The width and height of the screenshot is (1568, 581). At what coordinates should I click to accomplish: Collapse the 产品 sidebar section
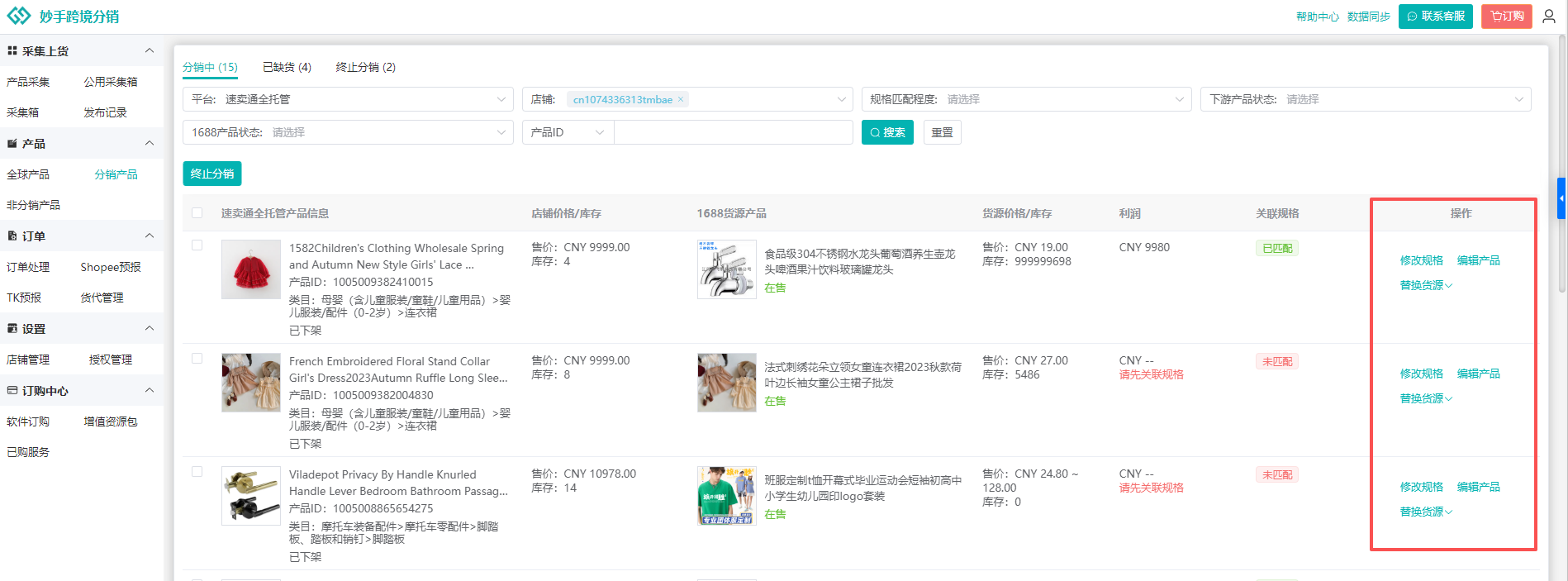click(150, 144)
